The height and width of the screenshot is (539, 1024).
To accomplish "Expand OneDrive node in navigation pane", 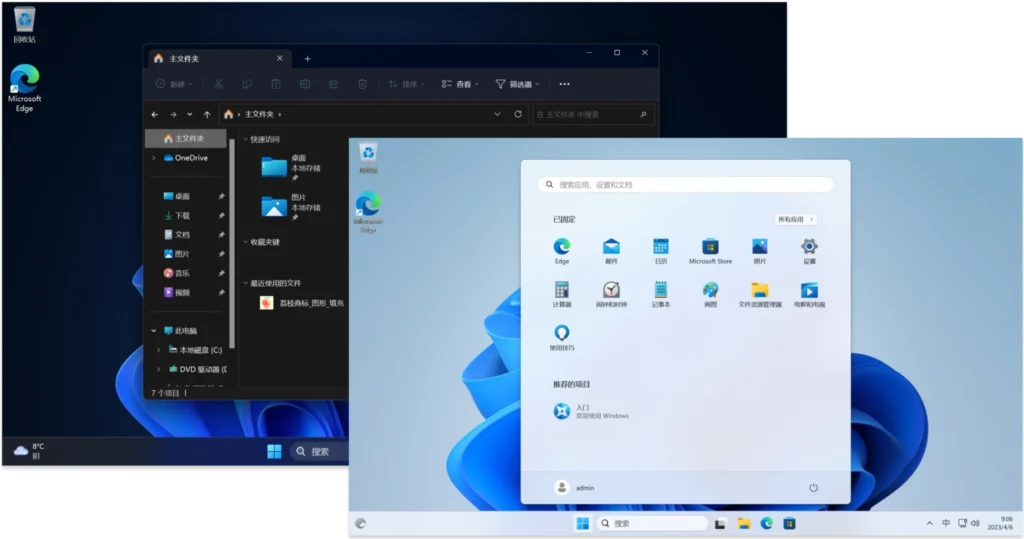I will click(154, 157).
